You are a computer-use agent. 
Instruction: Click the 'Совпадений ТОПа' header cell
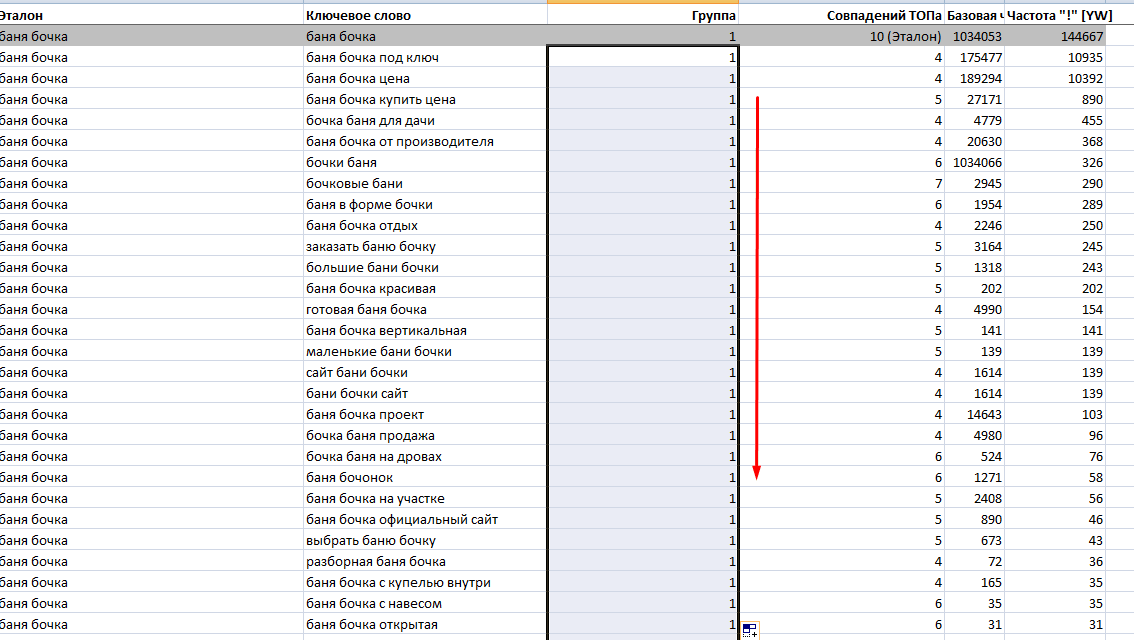841,15
